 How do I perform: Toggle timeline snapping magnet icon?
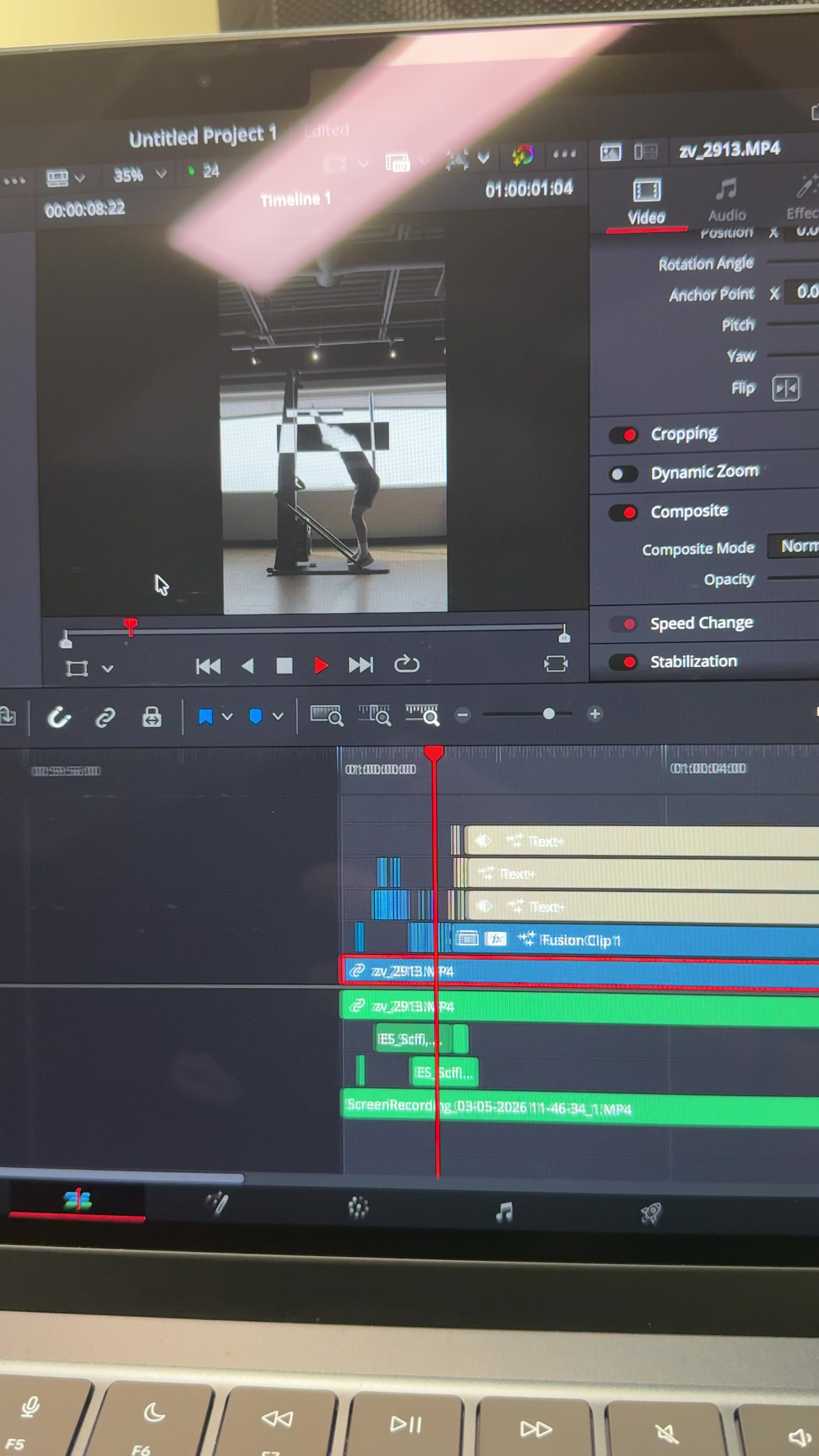pos(59,717)
